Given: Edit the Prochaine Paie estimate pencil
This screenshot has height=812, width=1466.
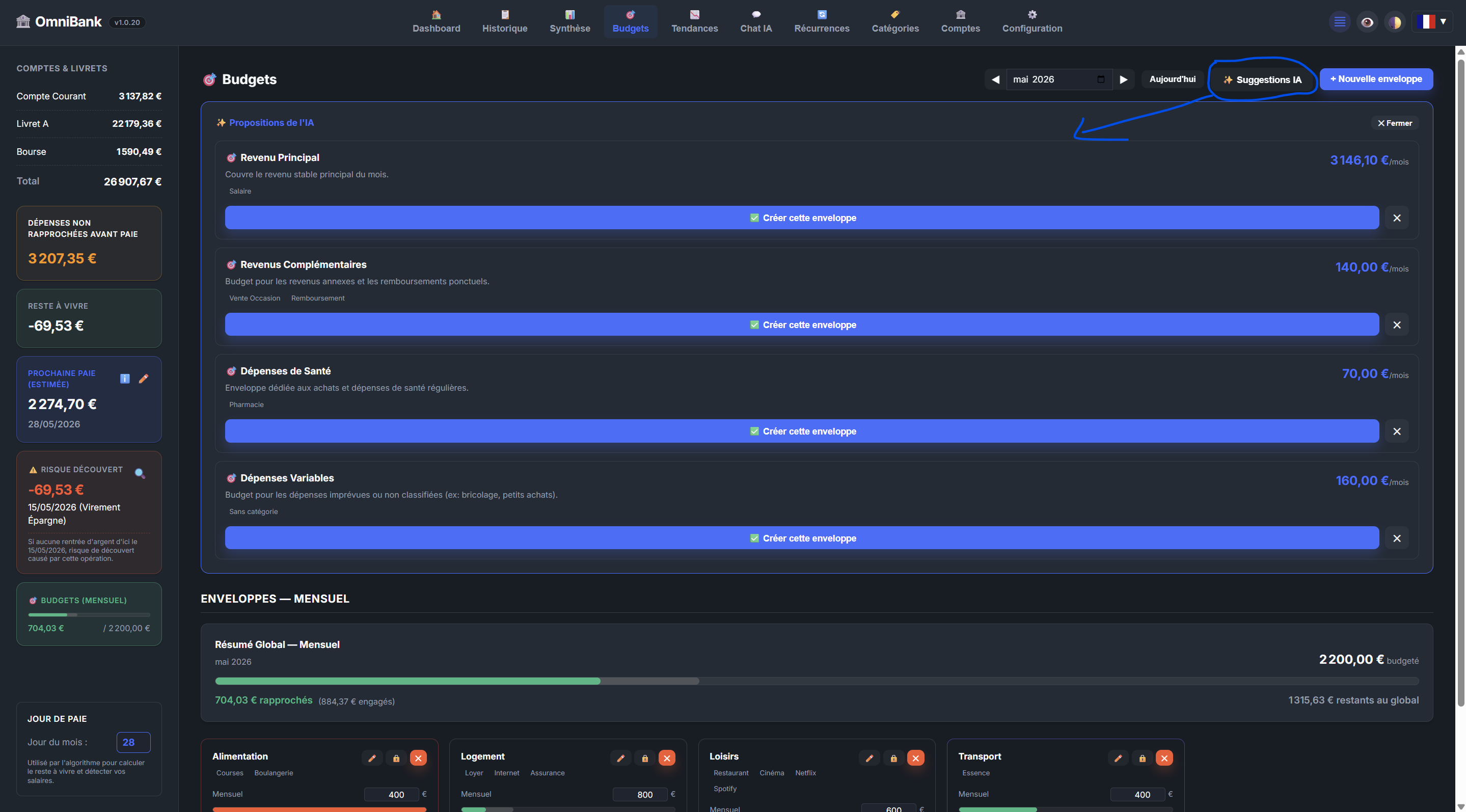Looking at the screenshot, I should coord(144,378).
